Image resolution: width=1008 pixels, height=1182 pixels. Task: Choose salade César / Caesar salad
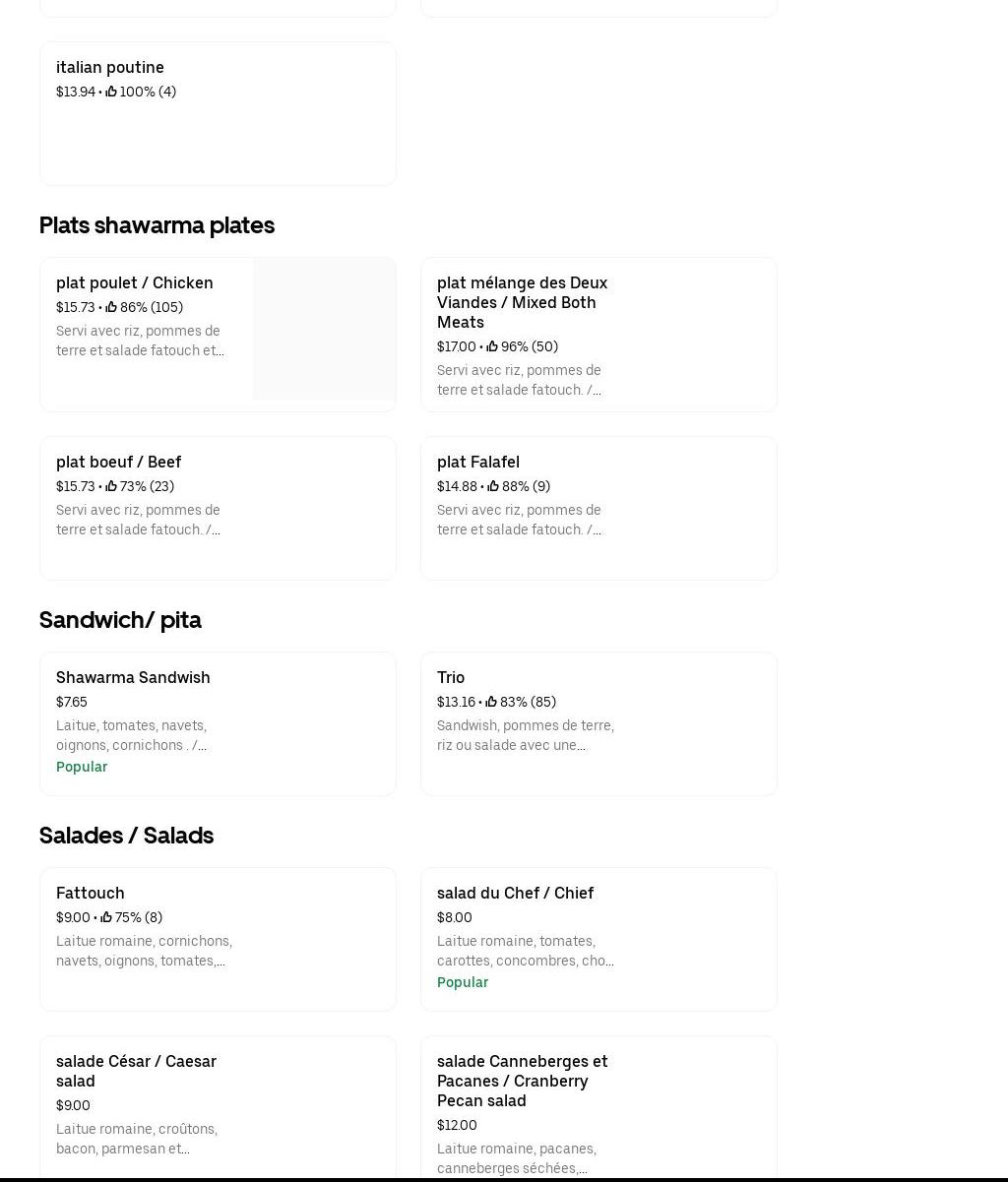136,1071
